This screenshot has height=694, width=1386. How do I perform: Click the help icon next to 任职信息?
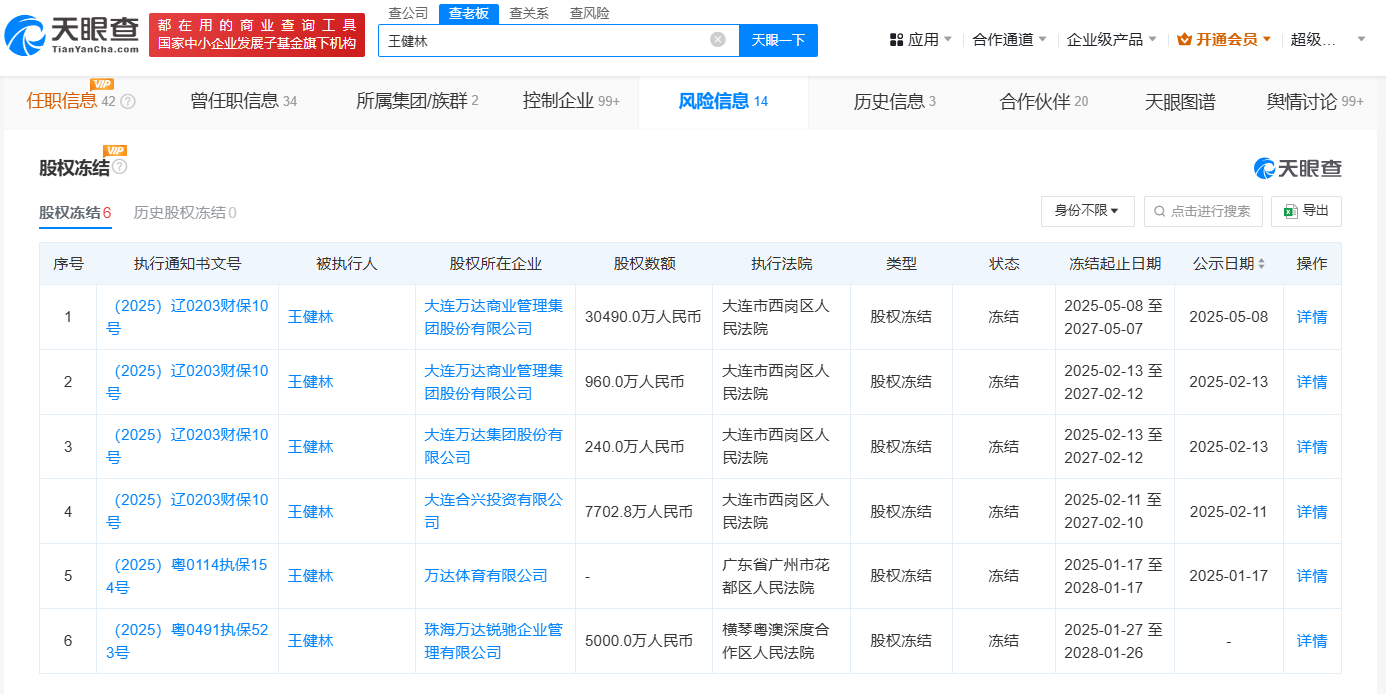pos(128,101)
